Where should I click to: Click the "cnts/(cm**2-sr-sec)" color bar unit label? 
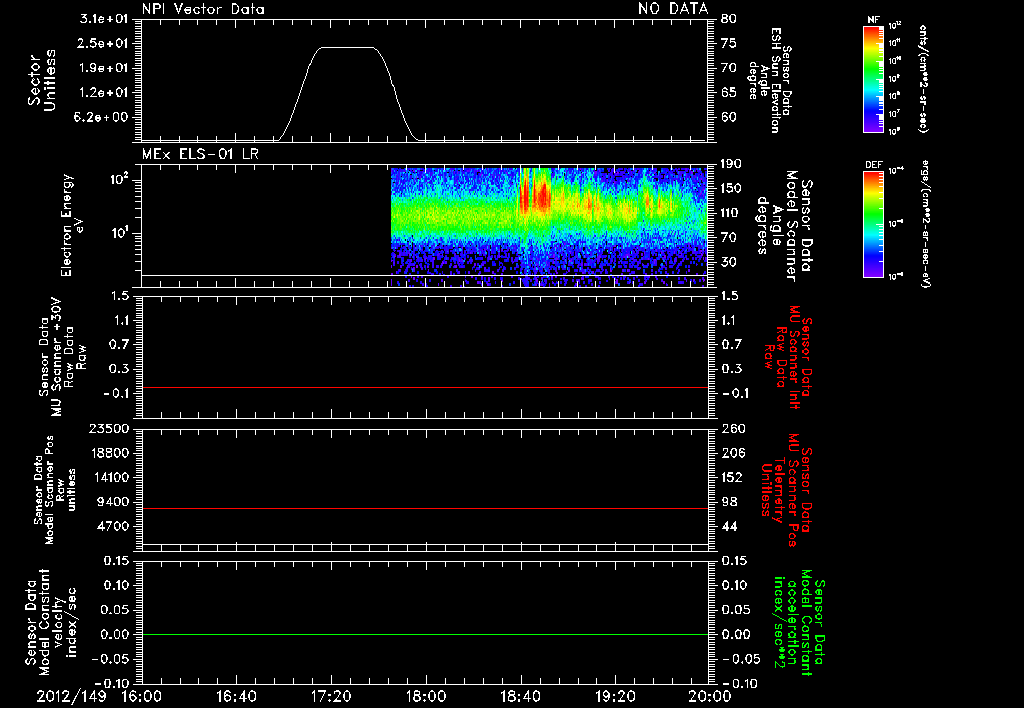[x=923, y=79]
